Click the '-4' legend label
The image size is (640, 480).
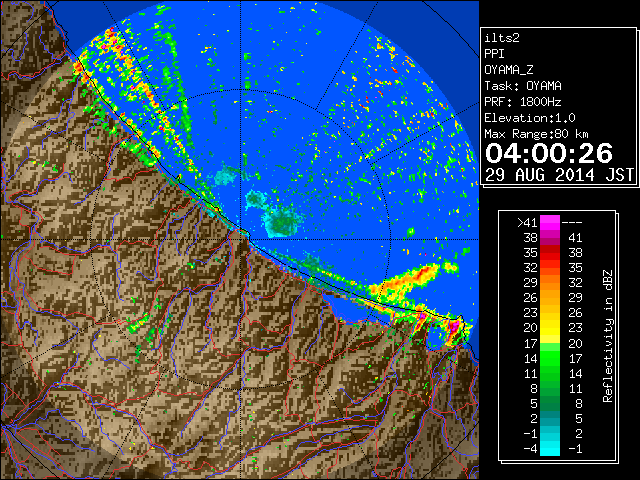tap(530, 449)
